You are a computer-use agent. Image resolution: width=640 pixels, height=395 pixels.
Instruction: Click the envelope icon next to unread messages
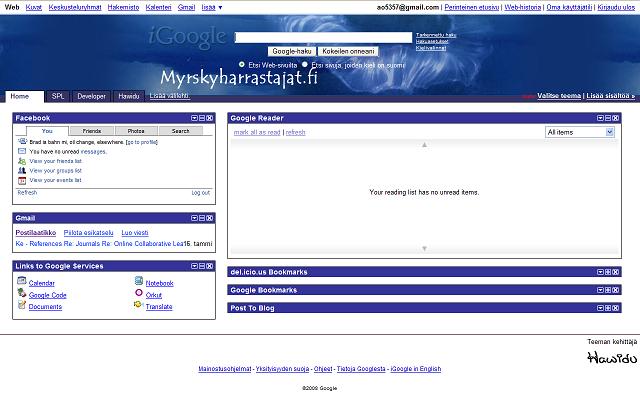[x=22, y=151]
